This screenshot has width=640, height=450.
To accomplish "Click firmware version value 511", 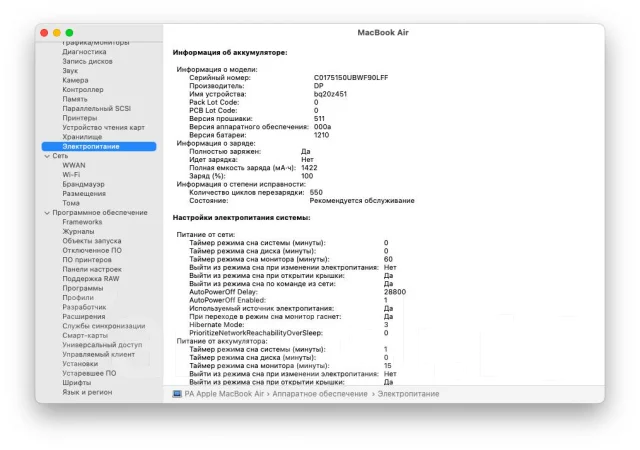I will click(x=319, y=119).
